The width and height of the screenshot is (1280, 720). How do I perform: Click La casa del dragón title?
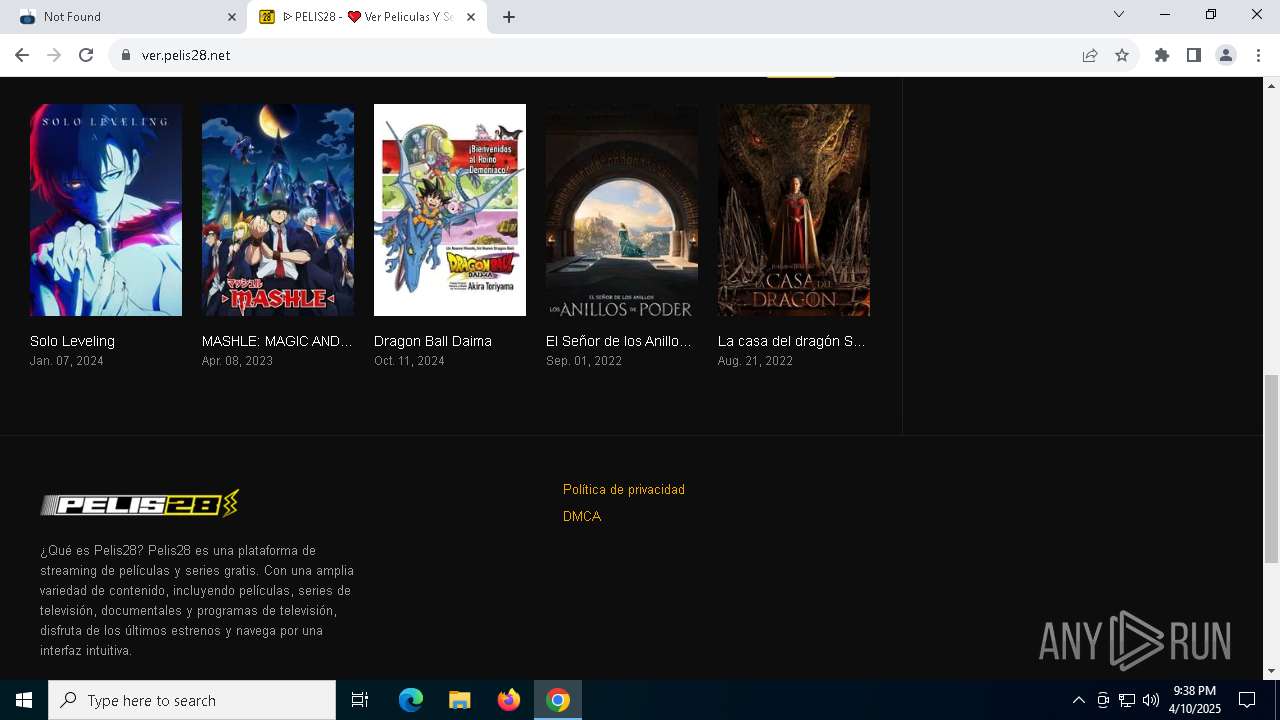tap(792, 341)
